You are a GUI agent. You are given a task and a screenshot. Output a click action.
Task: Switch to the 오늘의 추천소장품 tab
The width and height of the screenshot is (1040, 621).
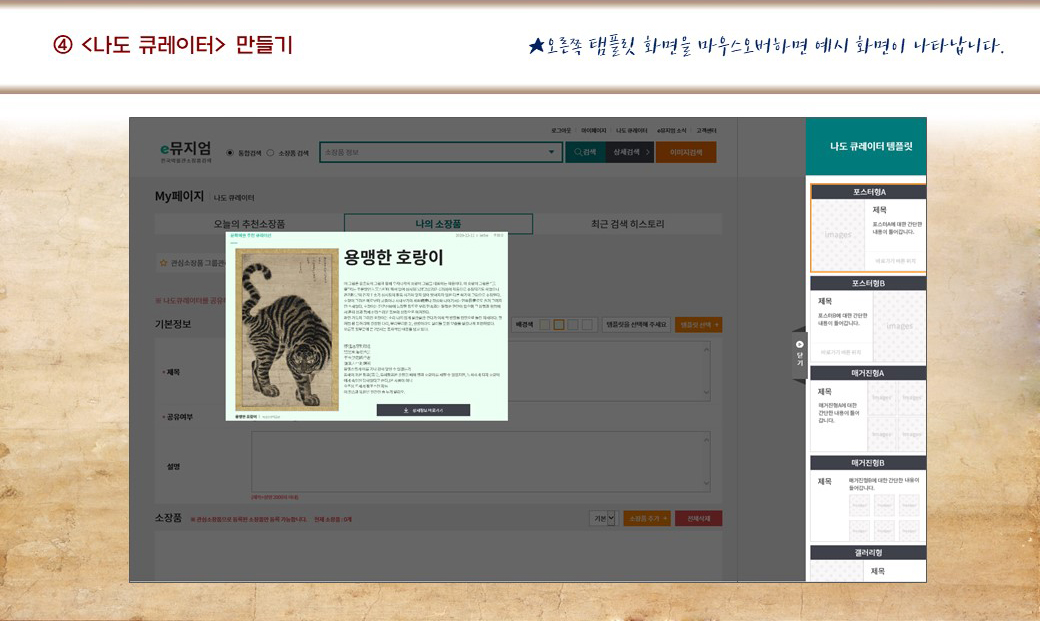tap(249, 224)
